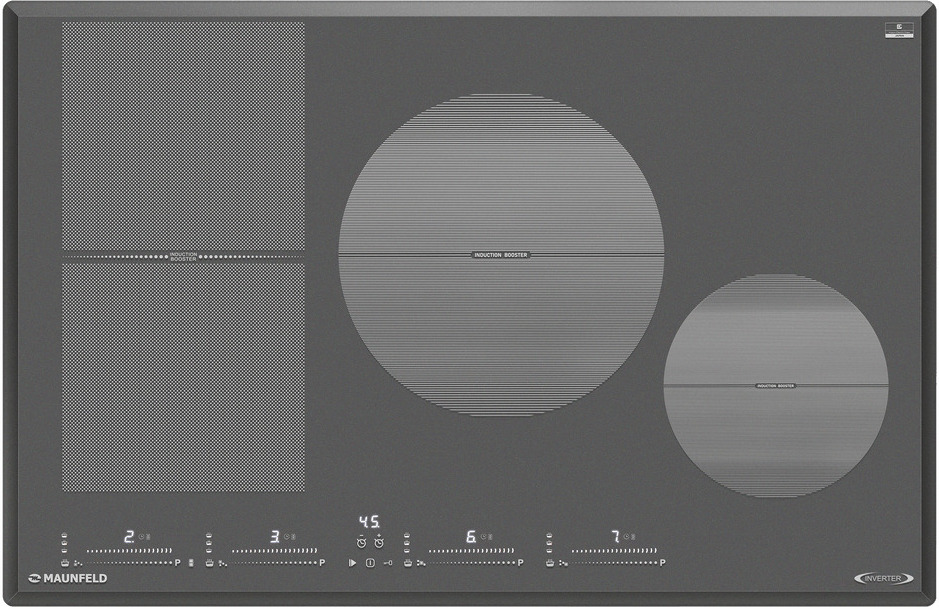Tap the P boost key of the 3 zone
The height and width of the screenshot is (614, 939).
[x=322, y=563]
